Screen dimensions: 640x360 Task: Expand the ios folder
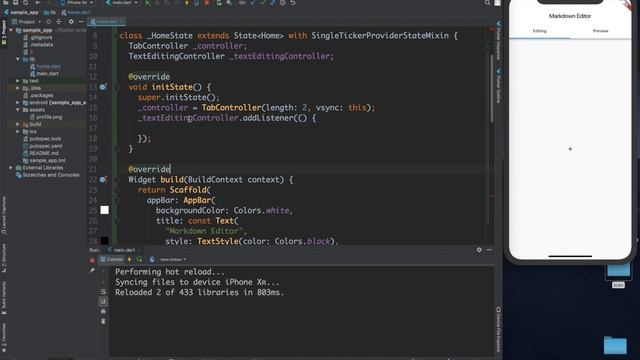[18, 131]
